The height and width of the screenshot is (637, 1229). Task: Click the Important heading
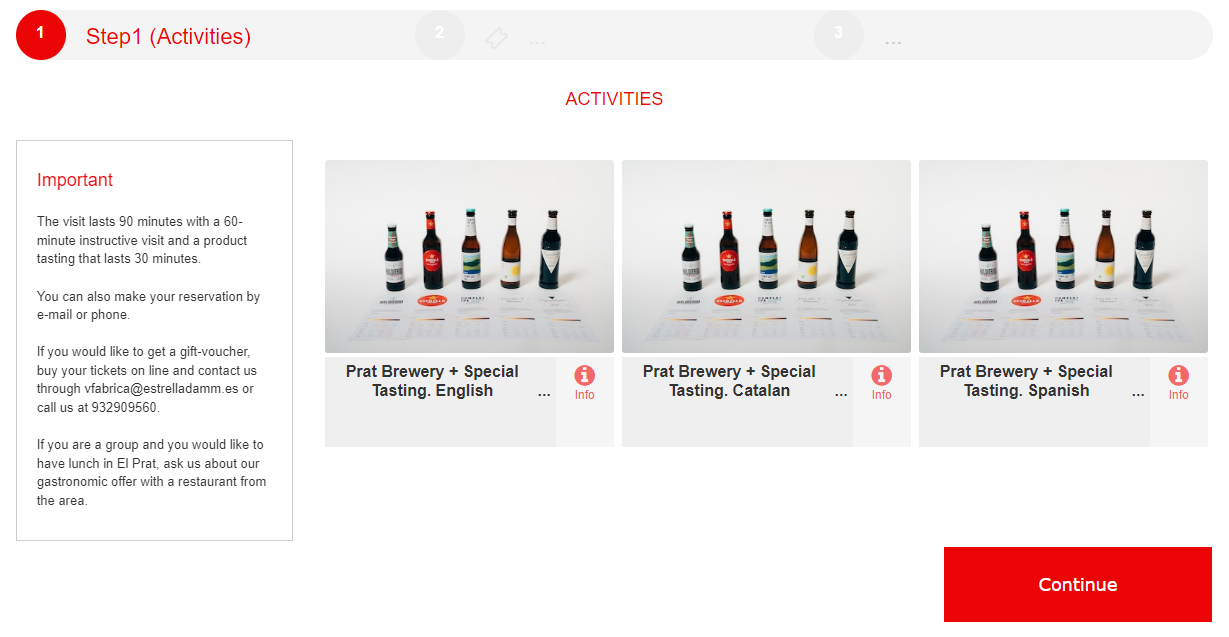[75, 180]
